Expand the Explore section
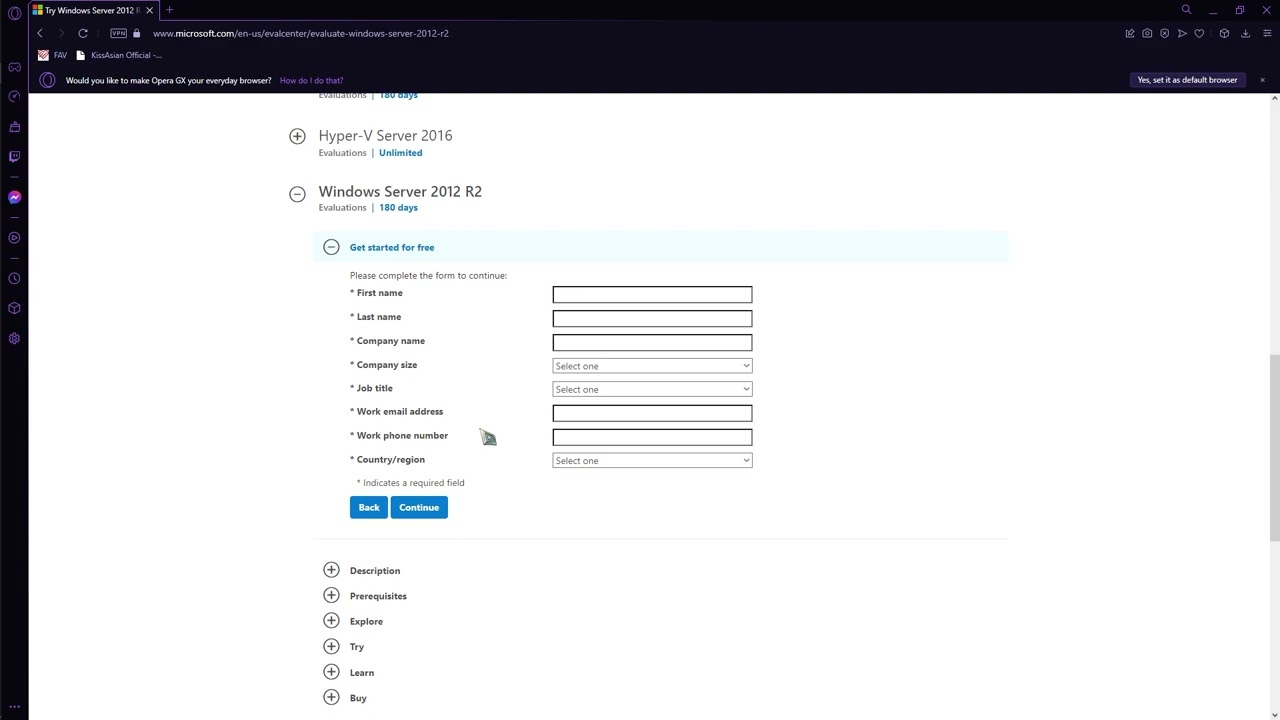This screenshot has height=720, width=1280. tap(331, 621)
